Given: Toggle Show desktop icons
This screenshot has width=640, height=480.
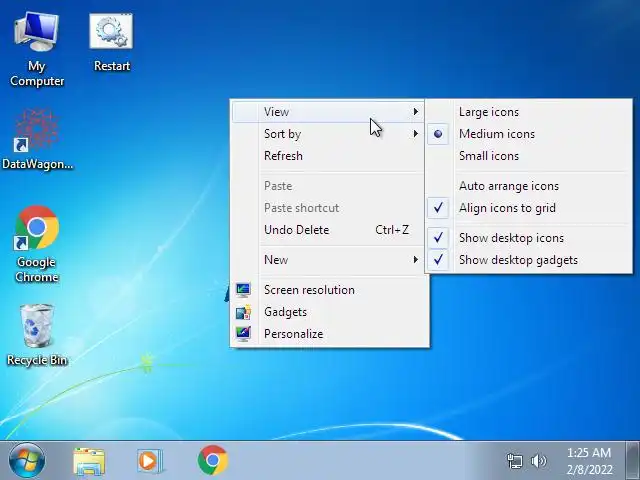Looking at the screenshot, I should click(x=529, y=238).
